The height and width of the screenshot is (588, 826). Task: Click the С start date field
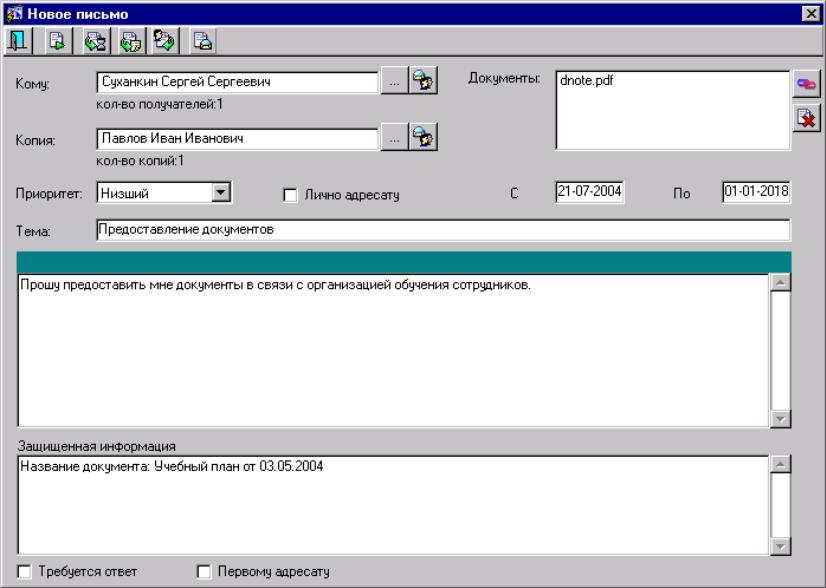[589, 191]
